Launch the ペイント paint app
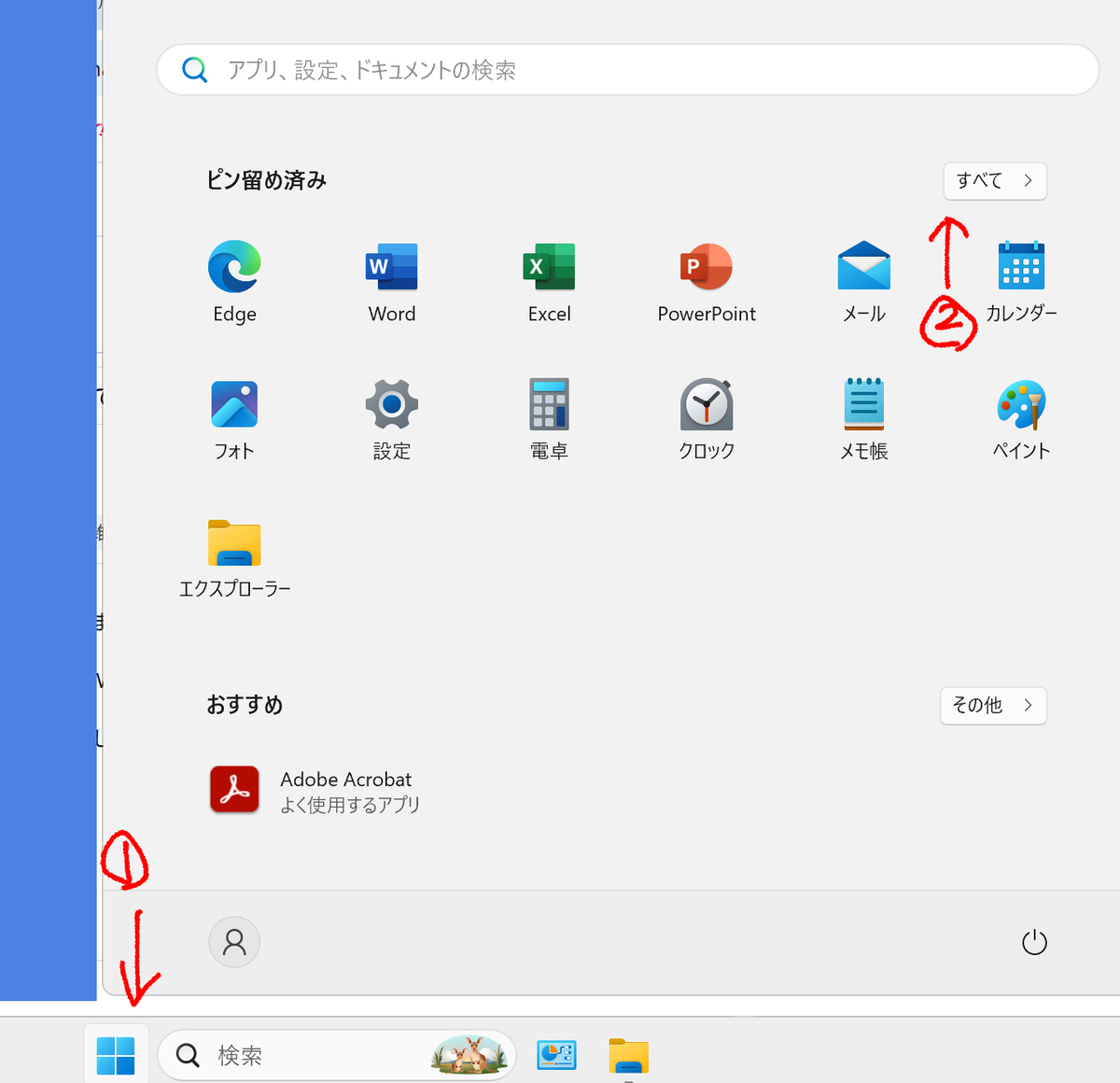1120x1083 pixels. click(x=1021, y=419)
